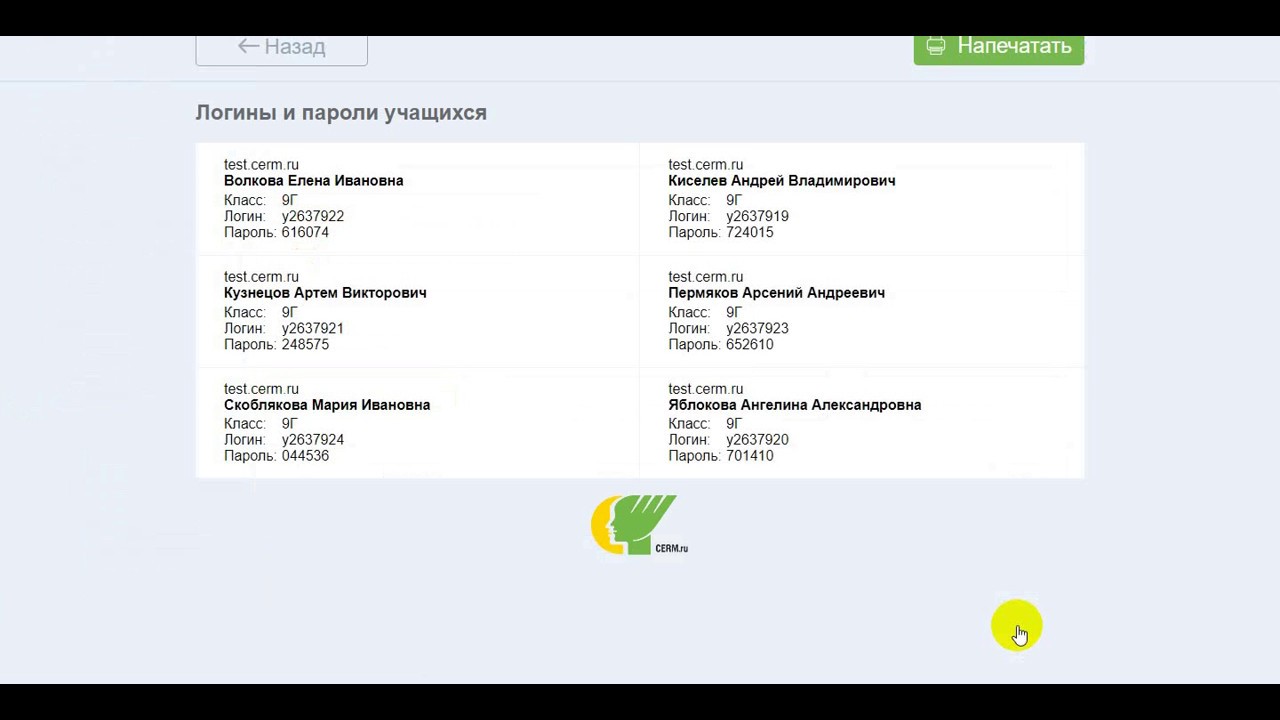Click password 616074

[x=305, y=232]
